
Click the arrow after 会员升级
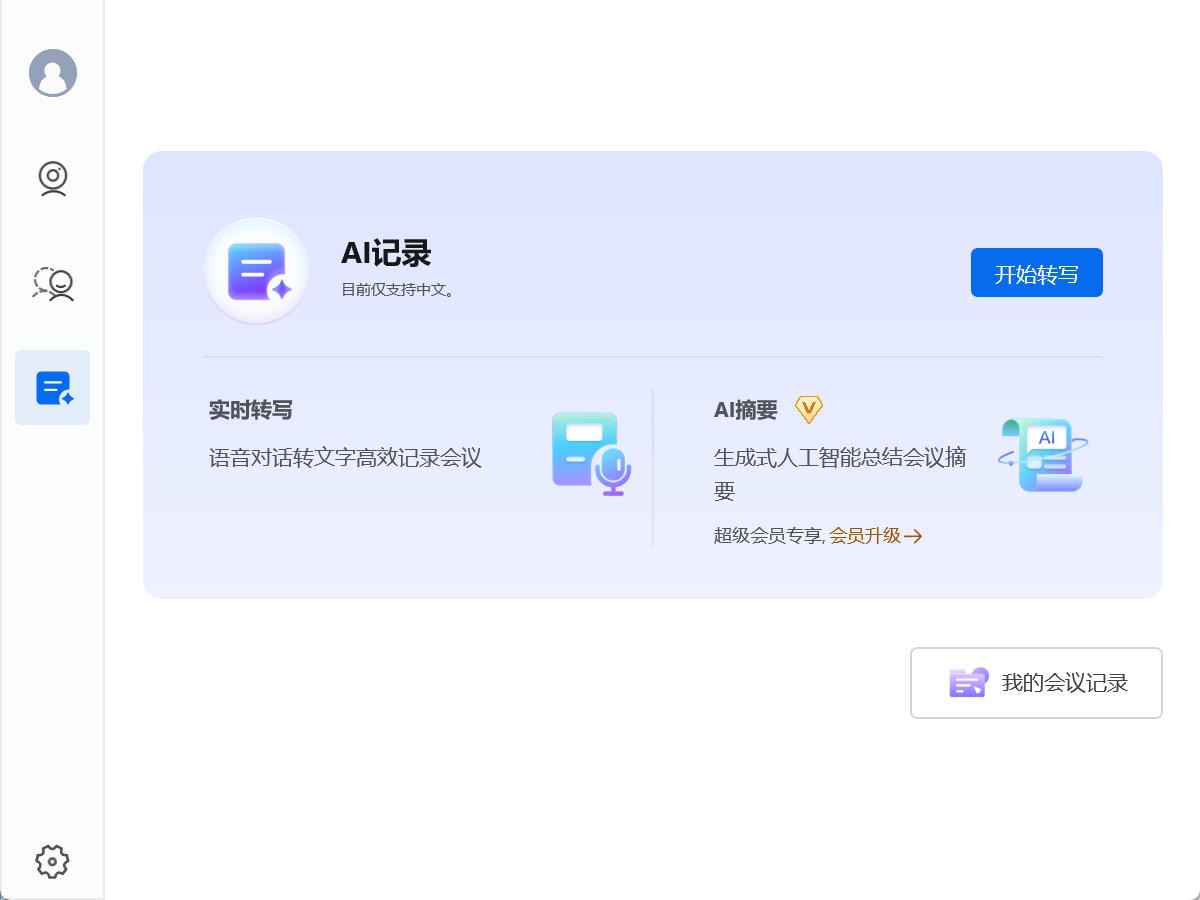pos(913,536)
